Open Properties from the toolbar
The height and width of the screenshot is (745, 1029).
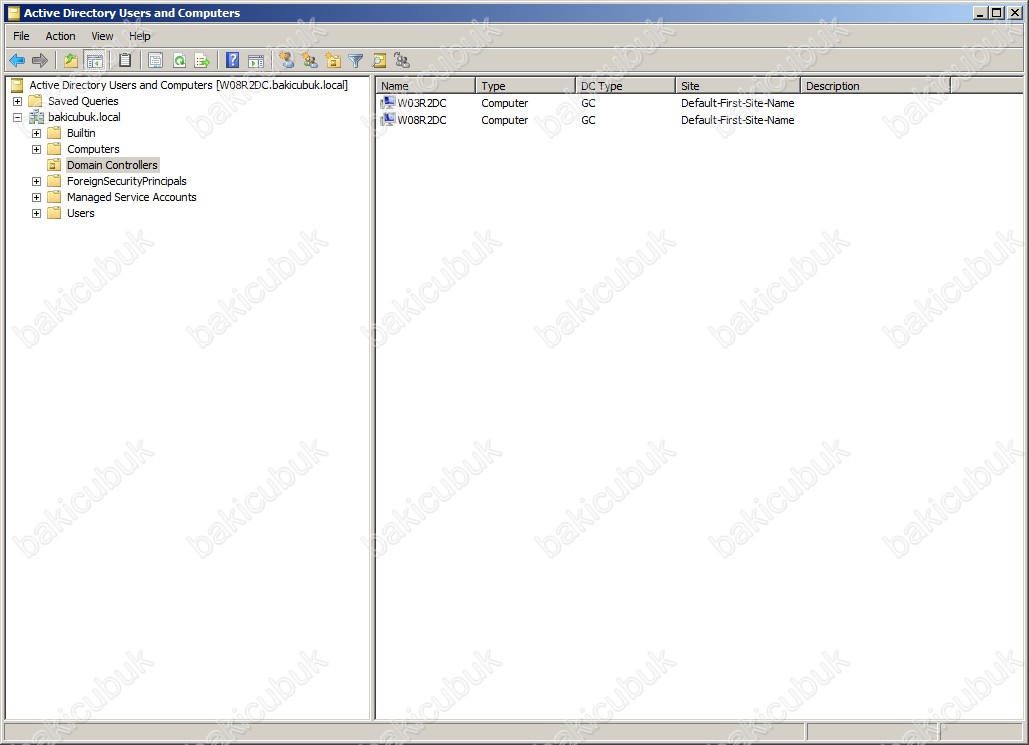click(156, 61)
